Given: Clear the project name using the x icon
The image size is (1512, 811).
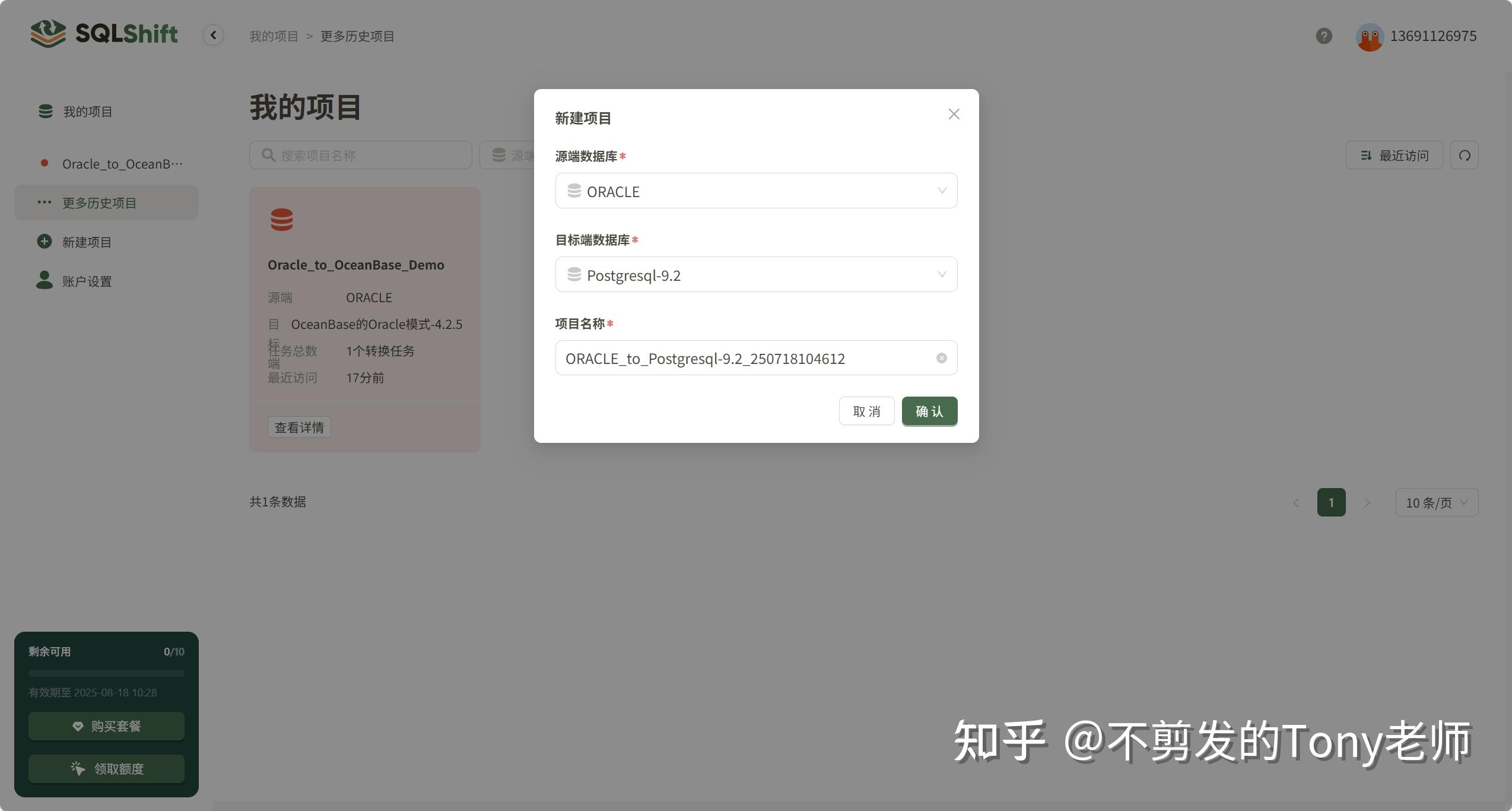Looking at the screenshot, I should coord(942,357).
